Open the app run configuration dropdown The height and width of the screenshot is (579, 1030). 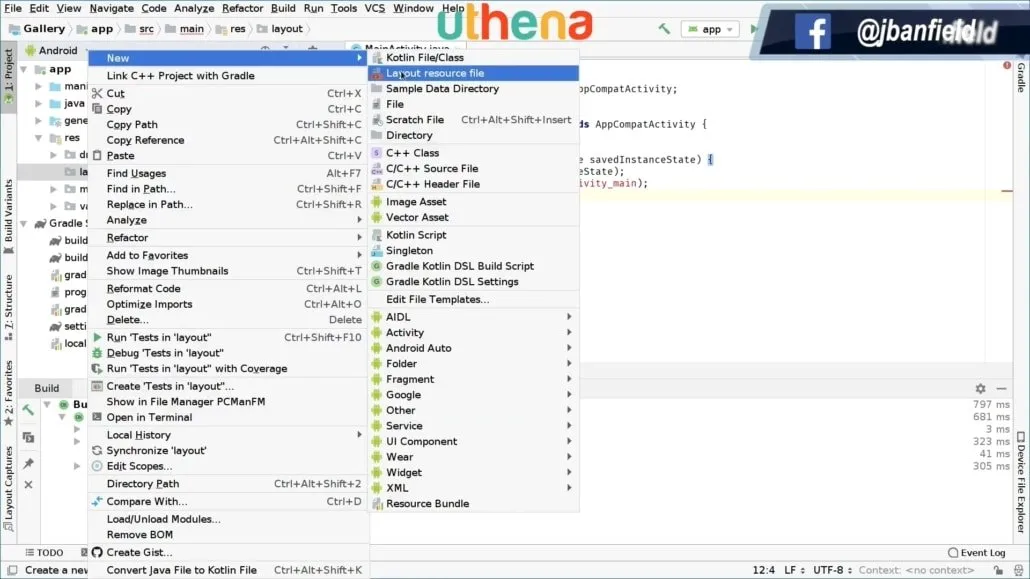click(x=710, y=29)
